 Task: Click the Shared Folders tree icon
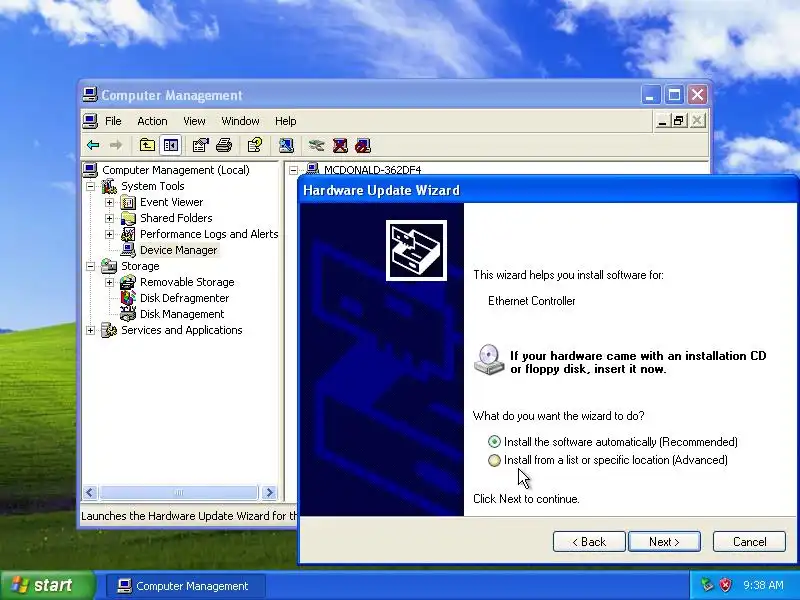pyautogui.click(x=128, y=218)
